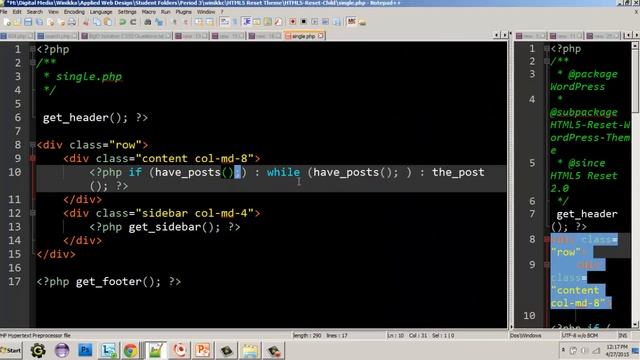Print the document using the Print icon
This screenshot has width=640, height=360.
(x=72, y=22)
